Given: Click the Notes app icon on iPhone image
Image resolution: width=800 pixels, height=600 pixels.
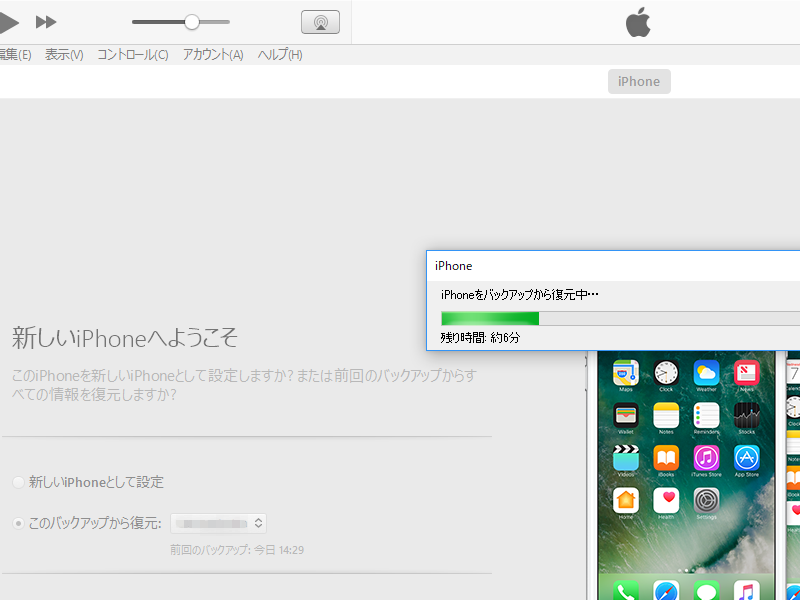Looking at the screenshot, I should 666,415.
